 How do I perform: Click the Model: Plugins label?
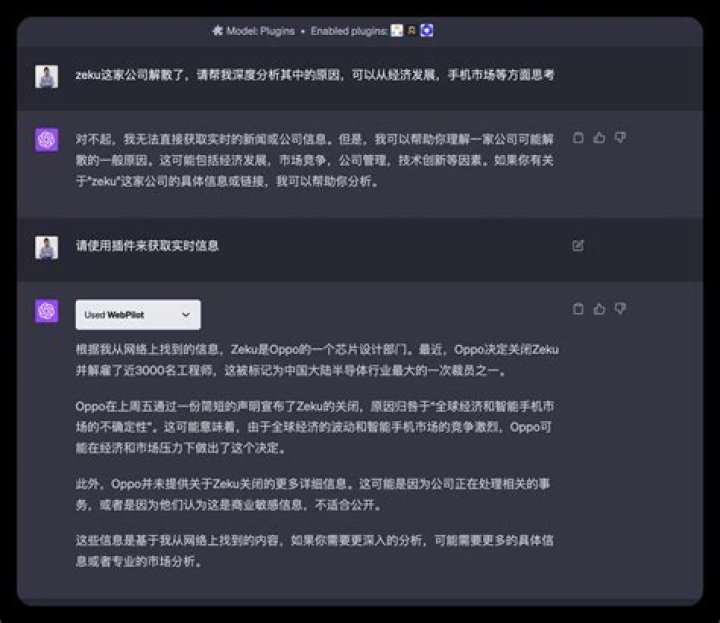pyautogui.click(x=260, y=31)
